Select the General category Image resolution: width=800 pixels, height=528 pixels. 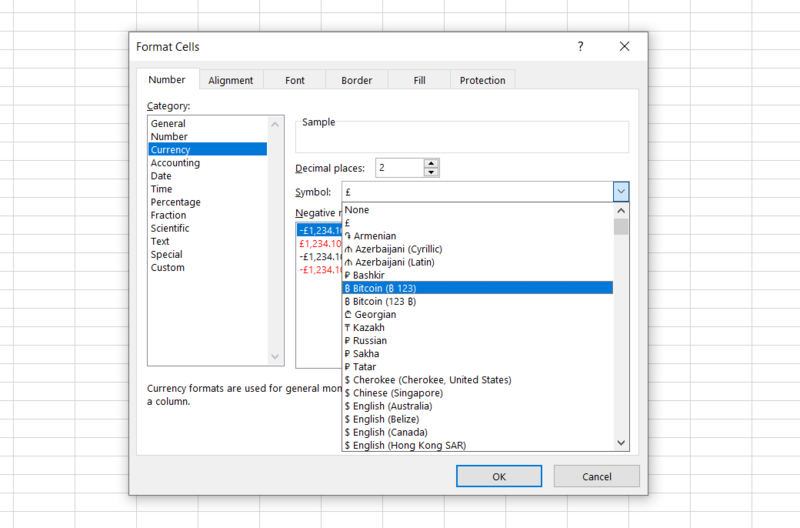(x=208, y=123)
